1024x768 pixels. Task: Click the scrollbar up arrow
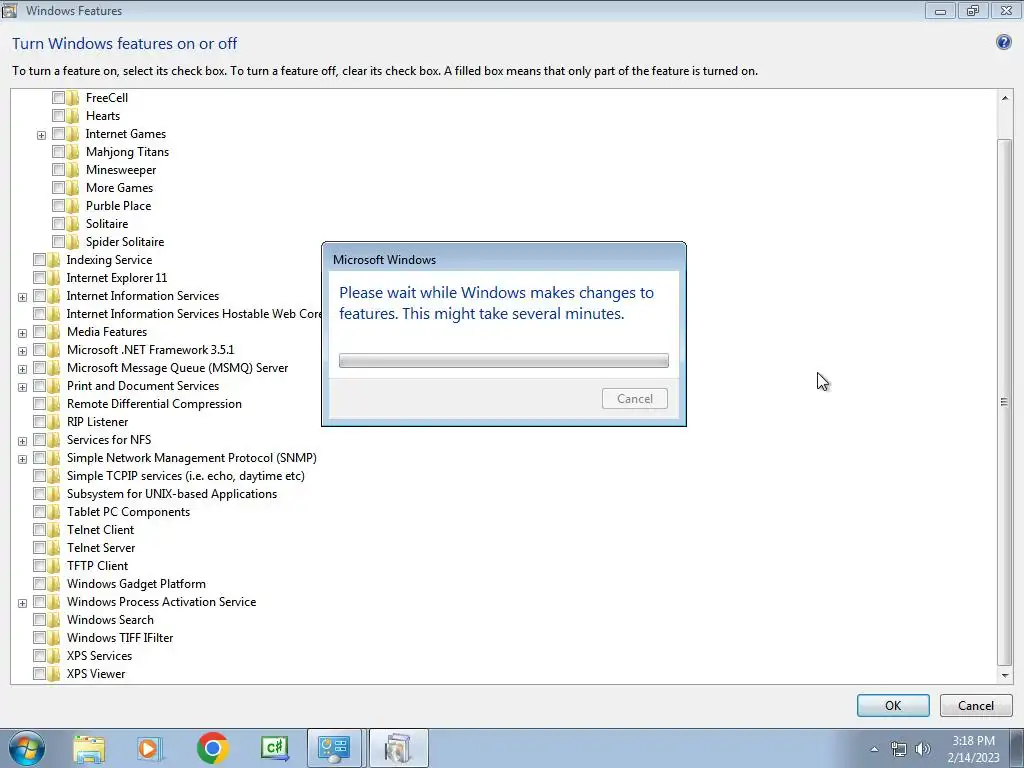(x=1004, y=98)
